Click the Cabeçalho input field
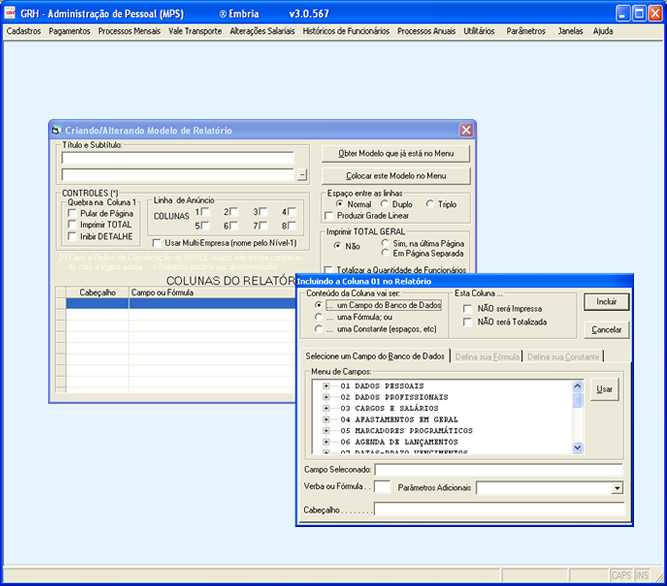Screen dimensions: 667x586 499,509
